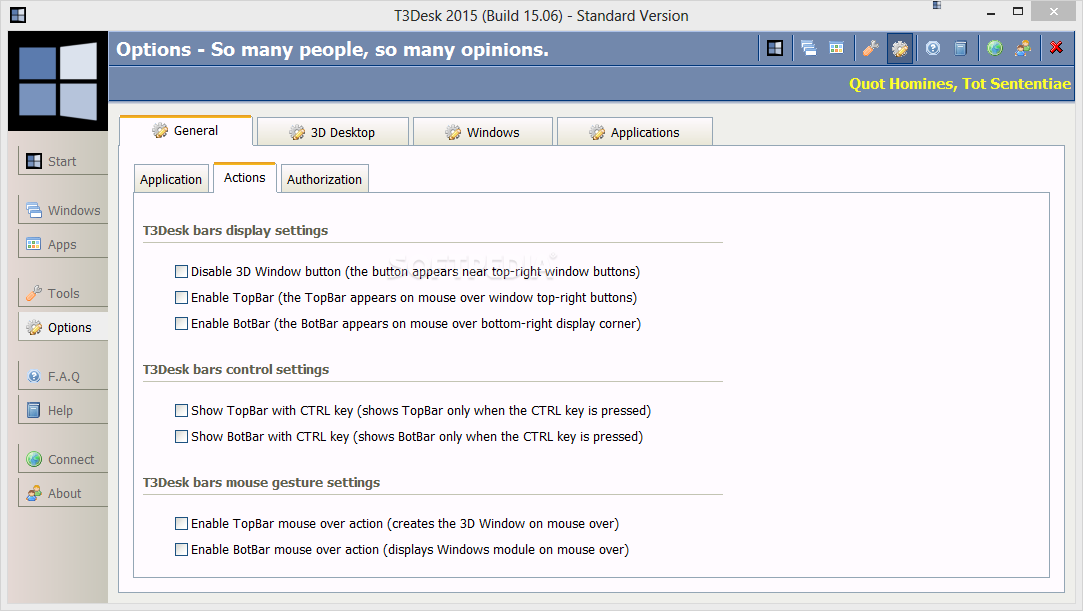Open Windows in the left sidebar

click(x=63, y=210)
